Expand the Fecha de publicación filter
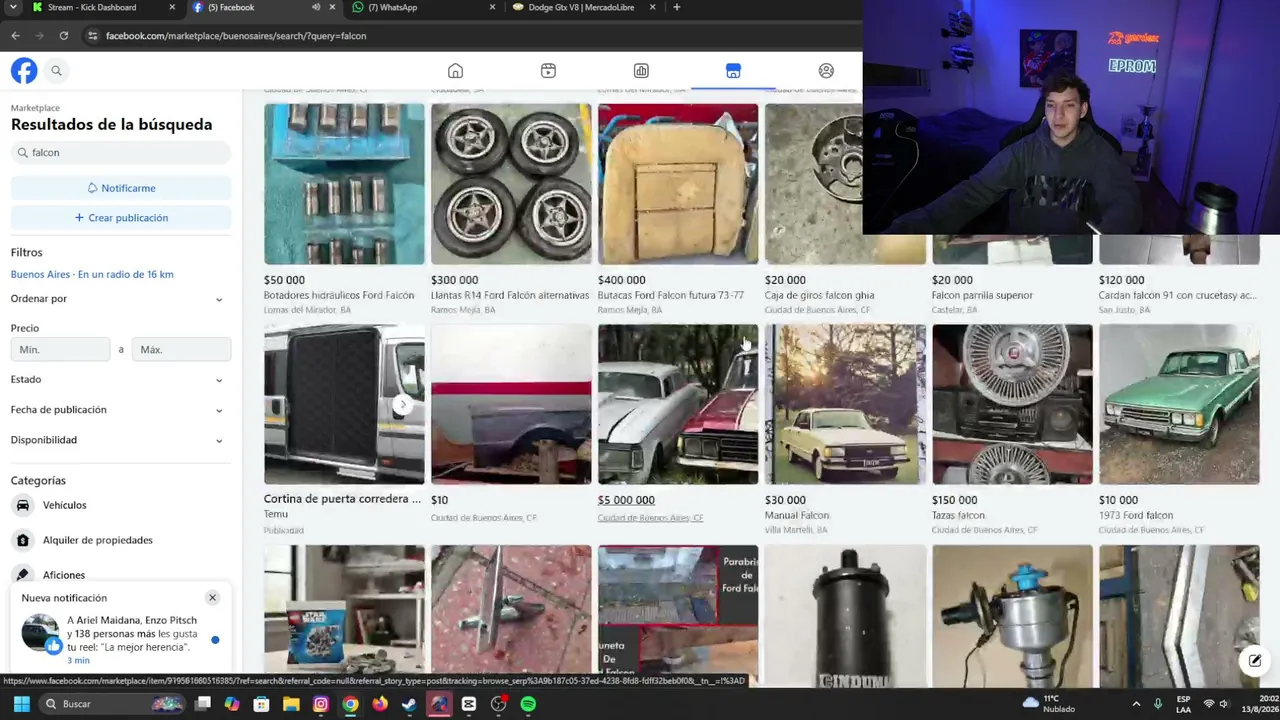The height and width of the screenshot is (720, 1280). coord(120,410)
